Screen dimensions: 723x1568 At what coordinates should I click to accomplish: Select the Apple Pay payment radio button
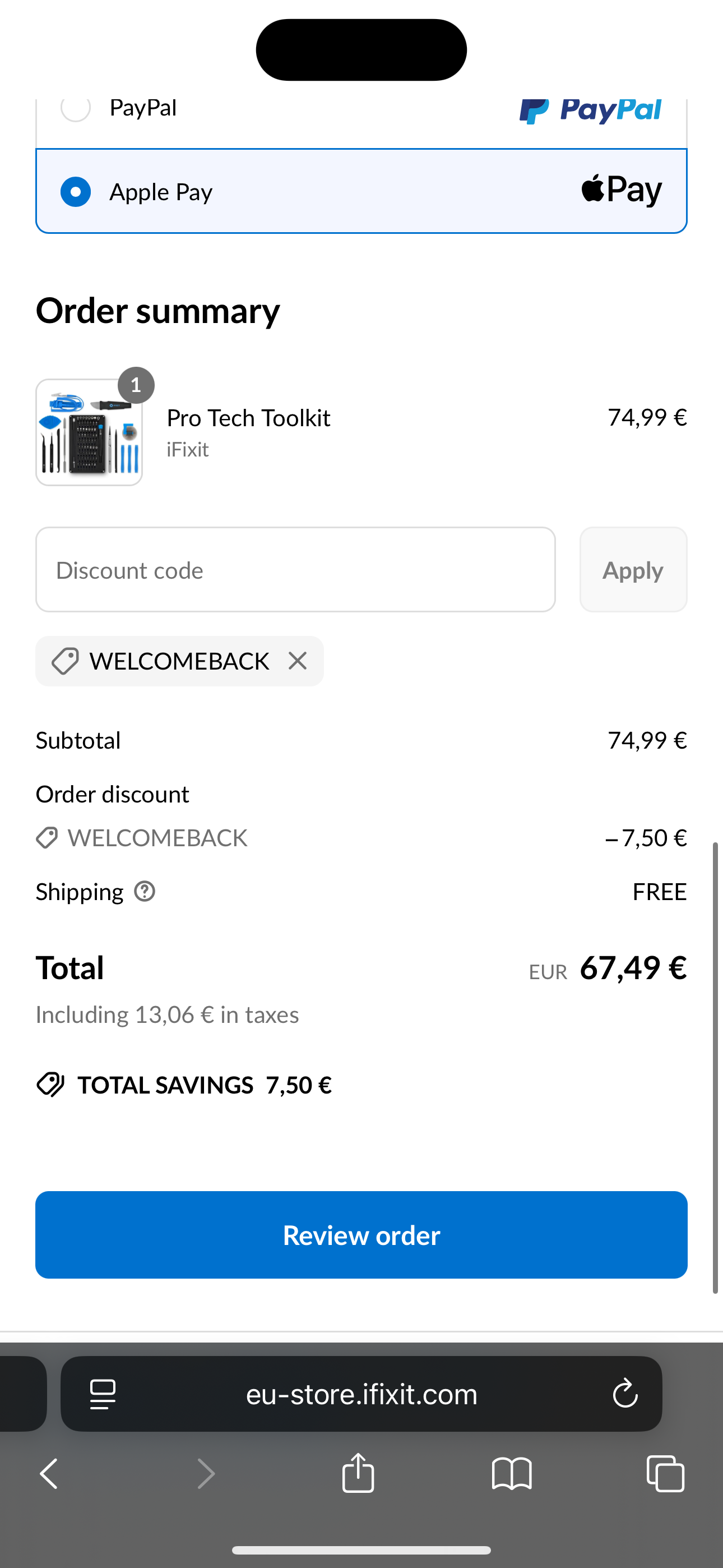pyautogui.click(x=76, y=191)
